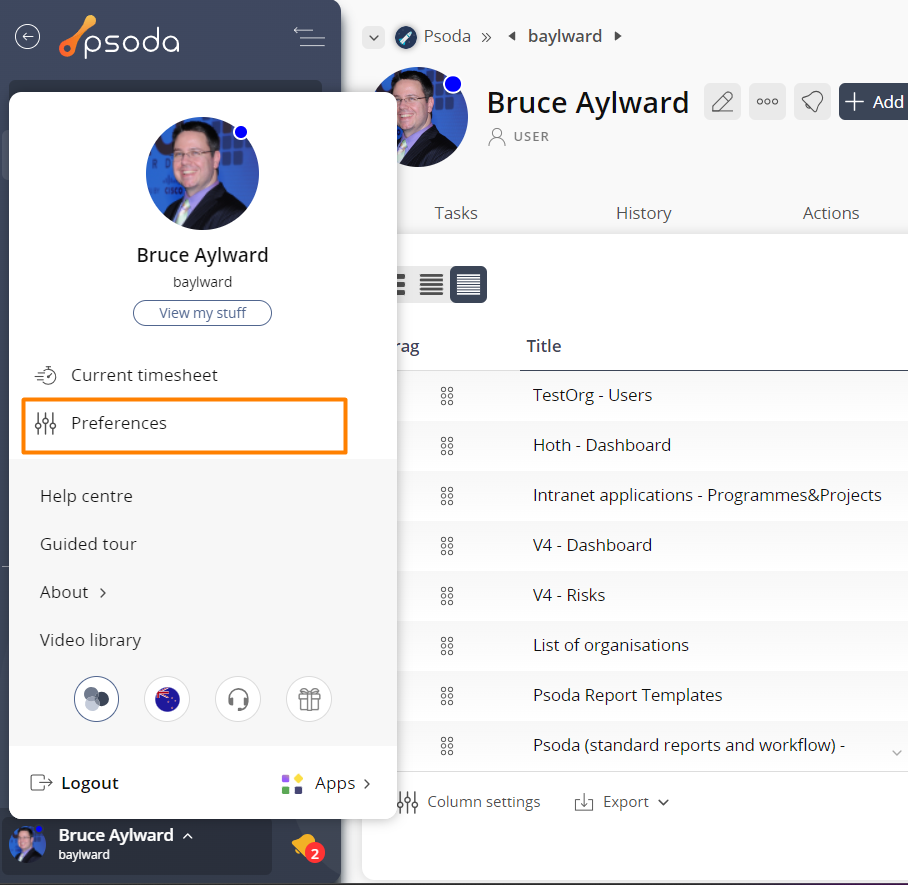Click the Current timesheet stopwatch icon
The height and width of the screenshot is (885, 908).
[x=46, y=375]
